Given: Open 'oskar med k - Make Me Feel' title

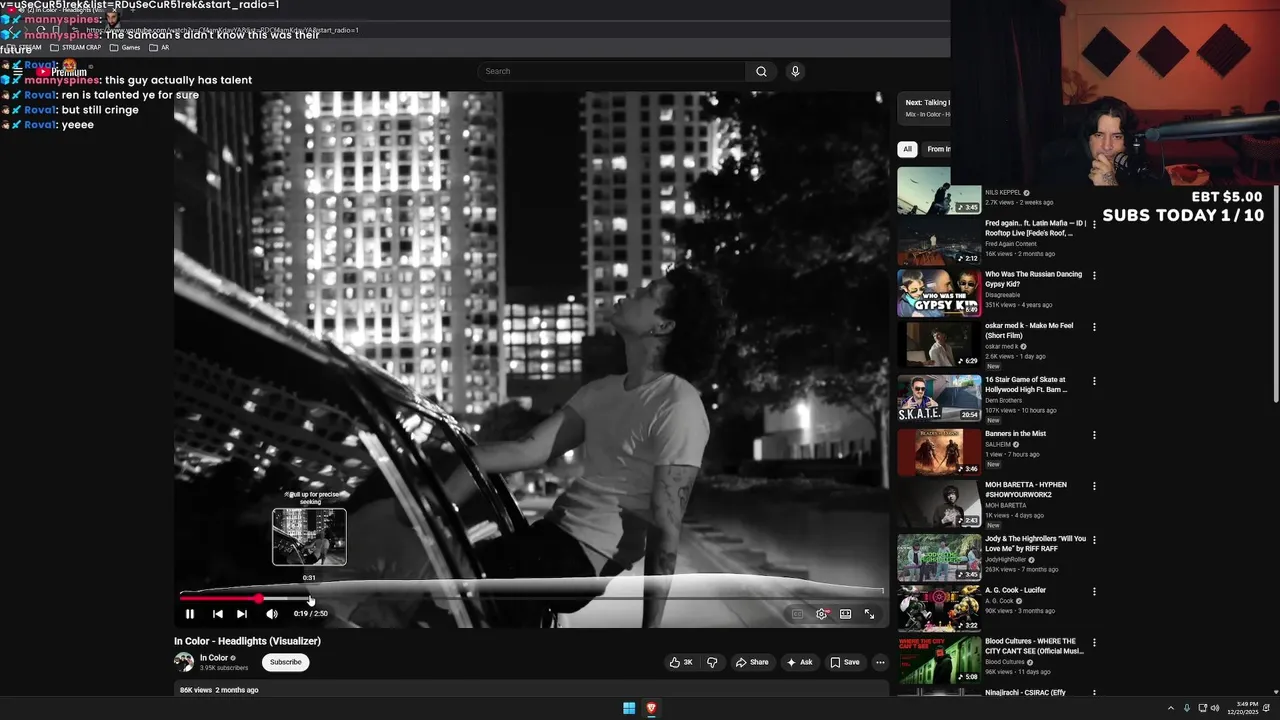Looking at the screenshot, I should point(1029,331).
